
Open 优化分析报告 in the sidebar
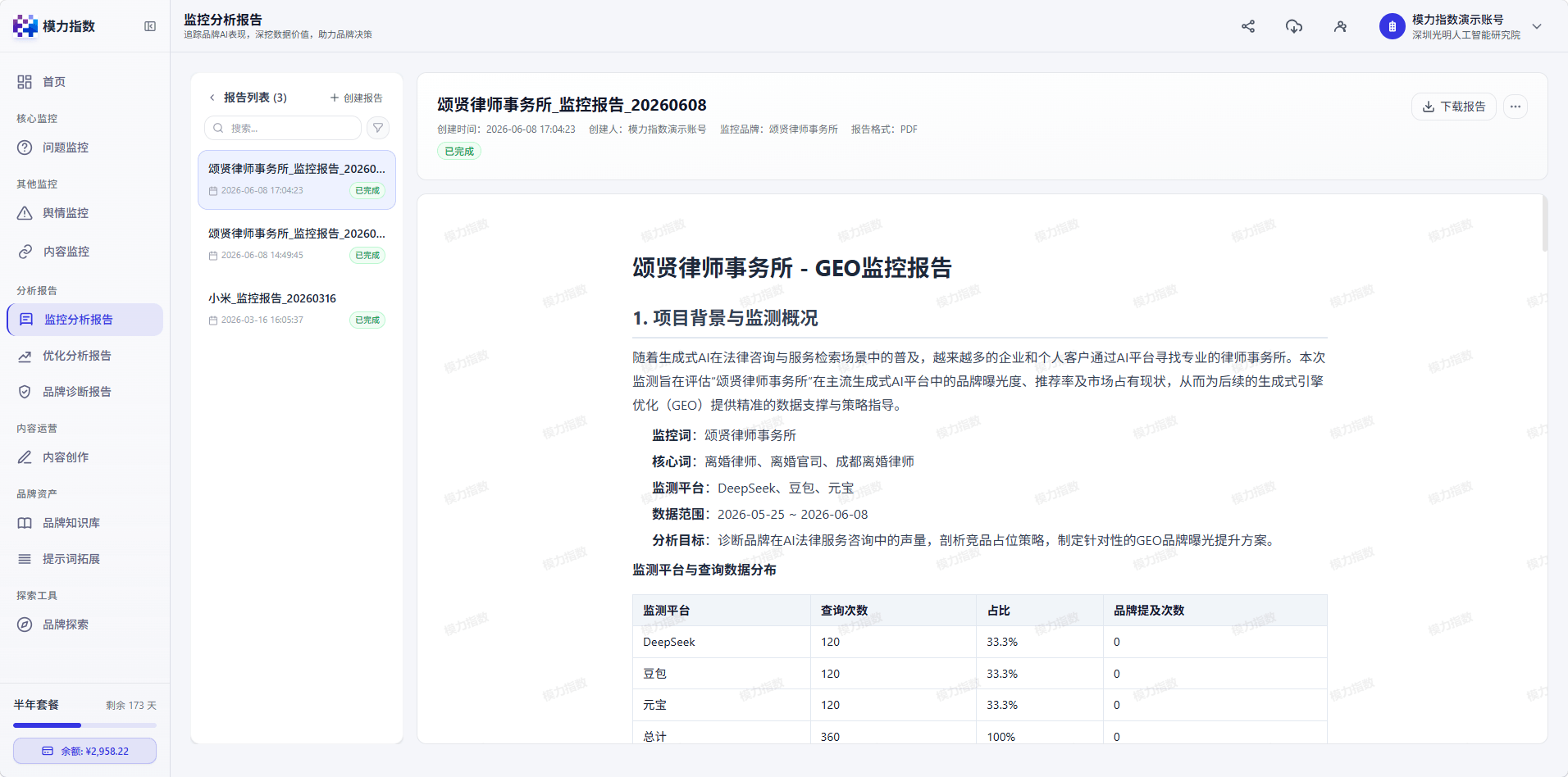coord(85,356)
